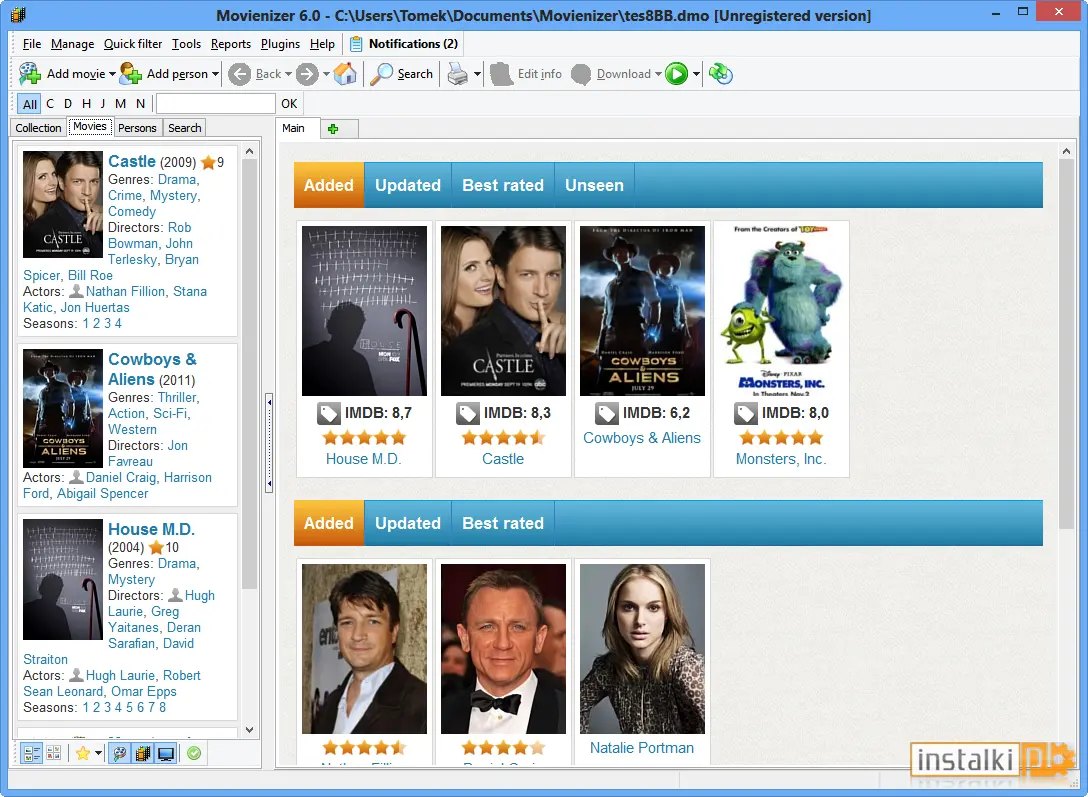Click the Edit info icon
Viewport: 1088px width, 797px height.
(x=501, y=74)
